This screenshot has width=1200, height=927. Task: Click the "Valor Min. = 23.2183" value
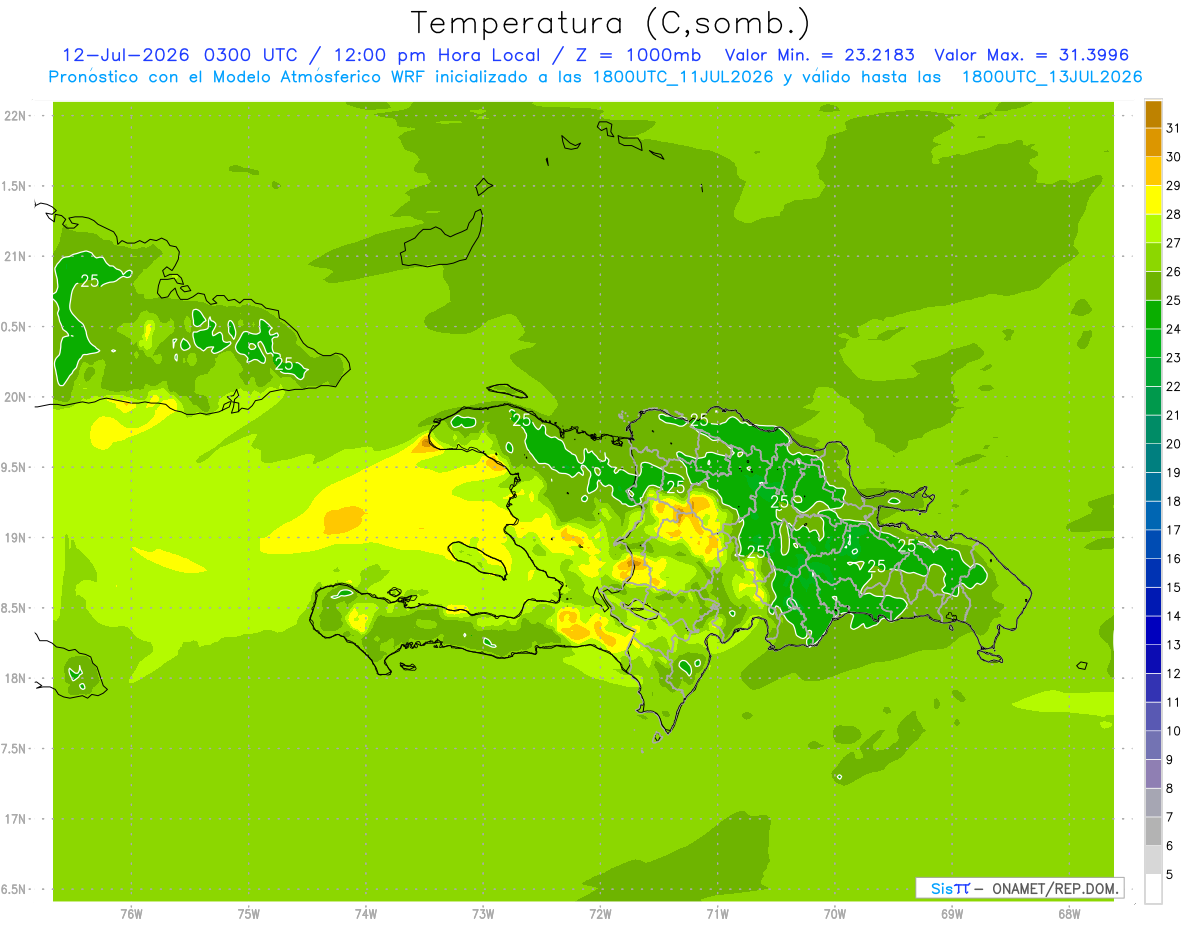819,55
